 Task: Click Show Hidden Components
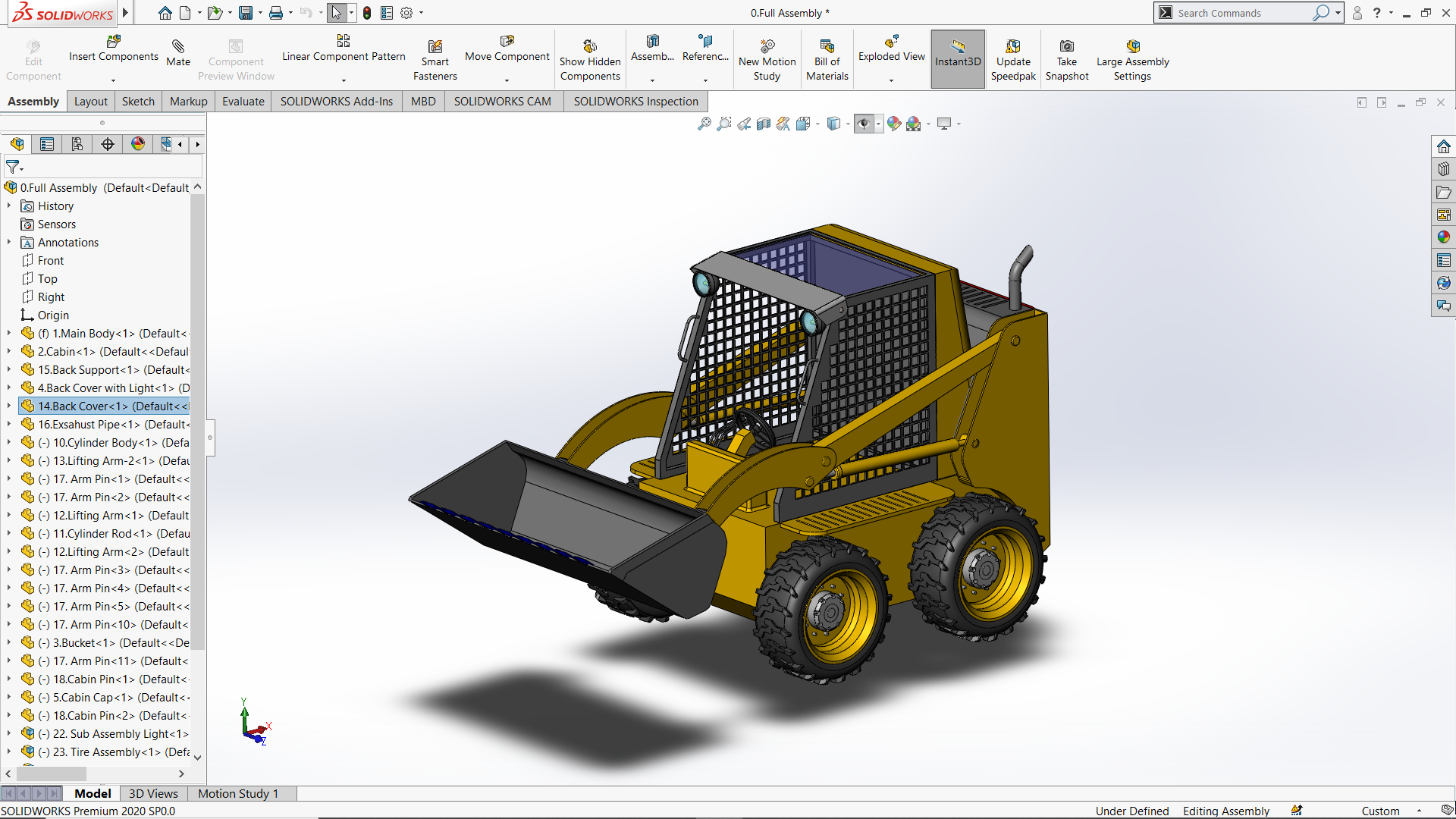(590, 60)
